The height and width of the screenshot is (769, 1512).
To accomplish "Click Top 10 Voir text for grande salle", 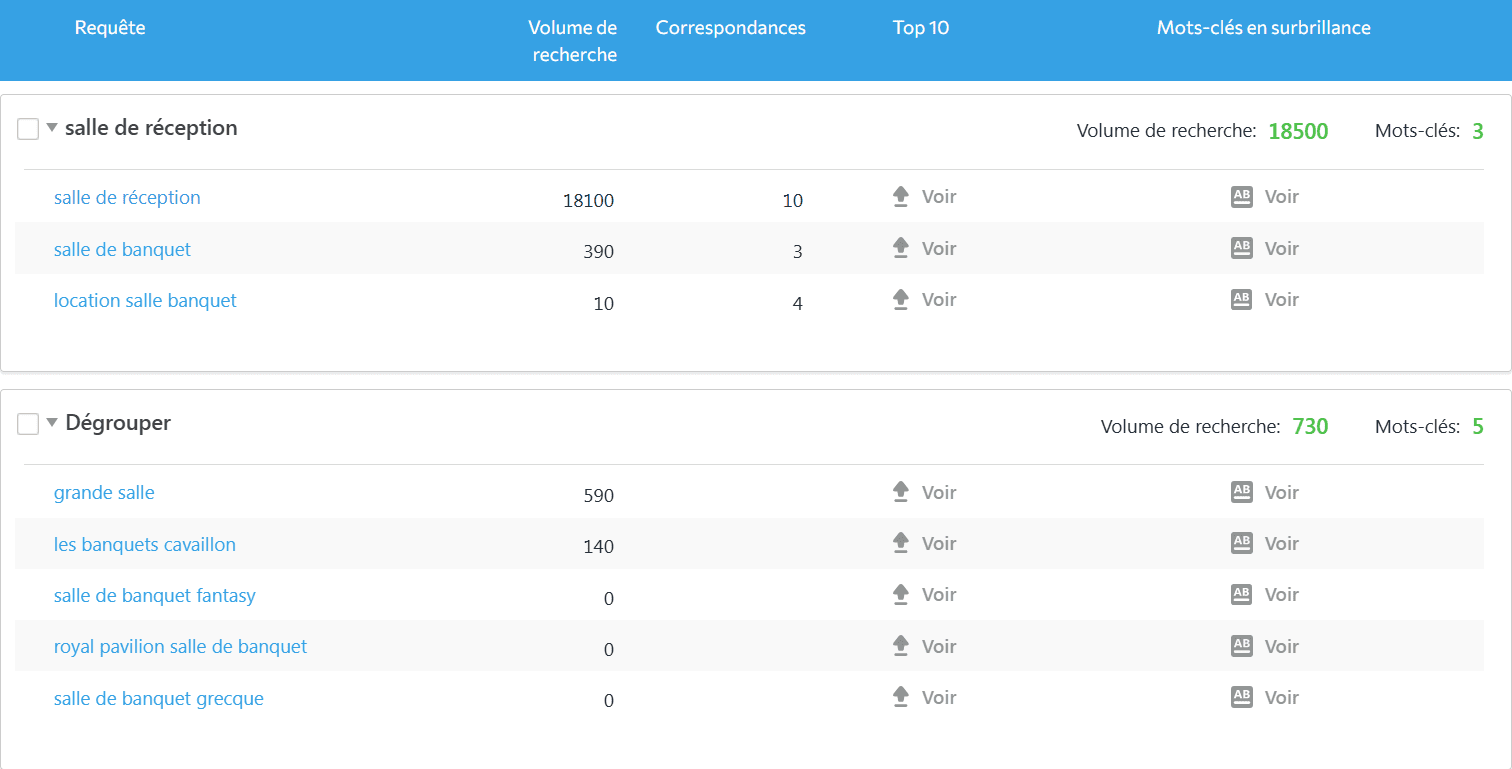I will pos(939,492).
